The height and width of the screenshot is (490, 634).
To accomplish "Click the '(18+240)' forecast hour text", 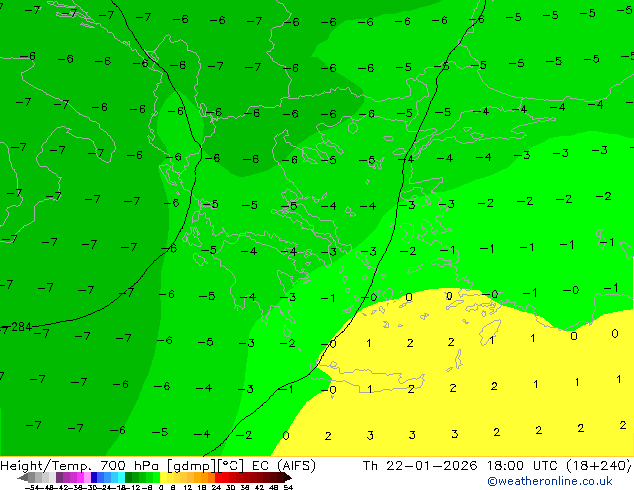I will point(599,465).
